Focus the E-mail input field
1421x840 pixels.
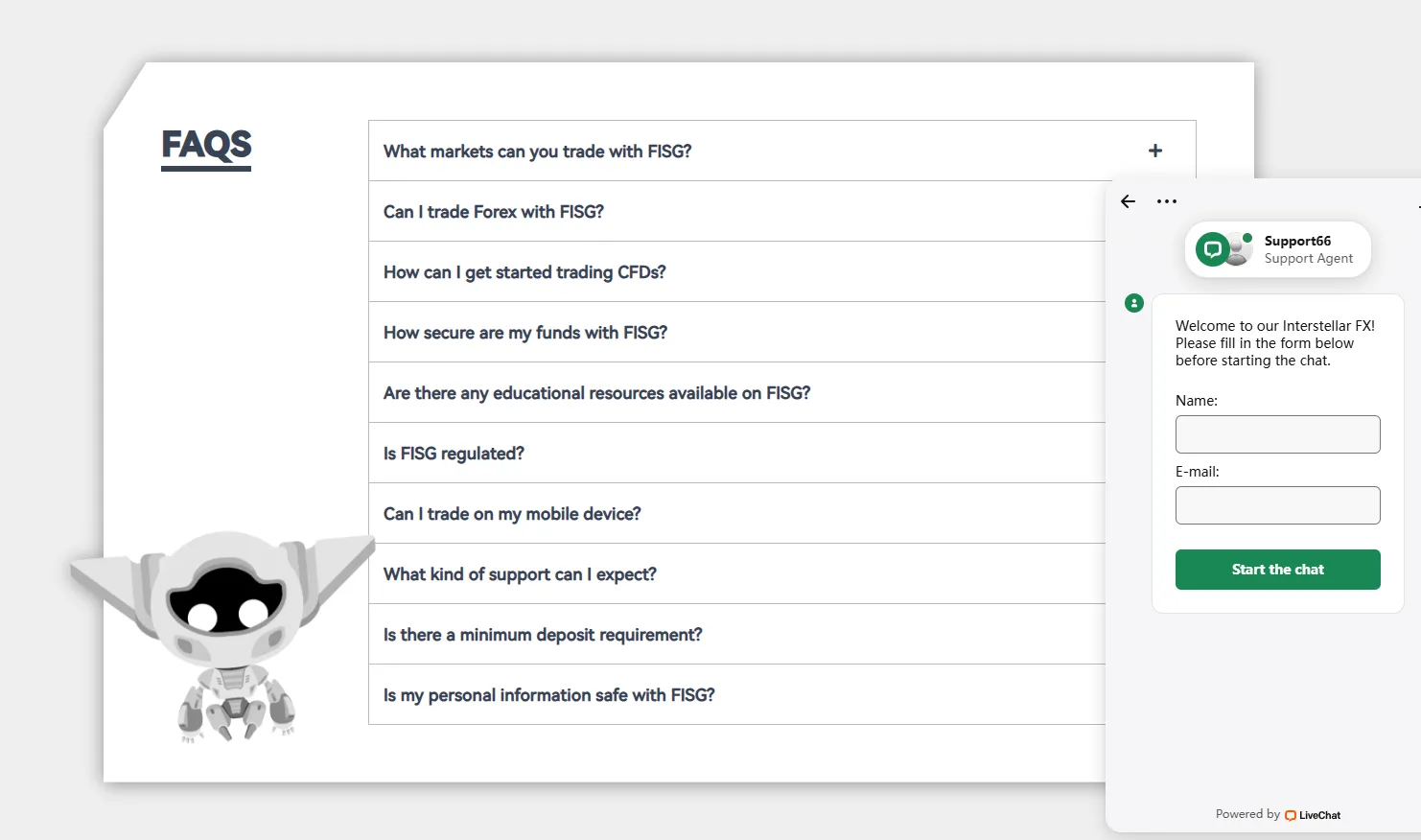pyautogui.click(x=1277, y=505)
